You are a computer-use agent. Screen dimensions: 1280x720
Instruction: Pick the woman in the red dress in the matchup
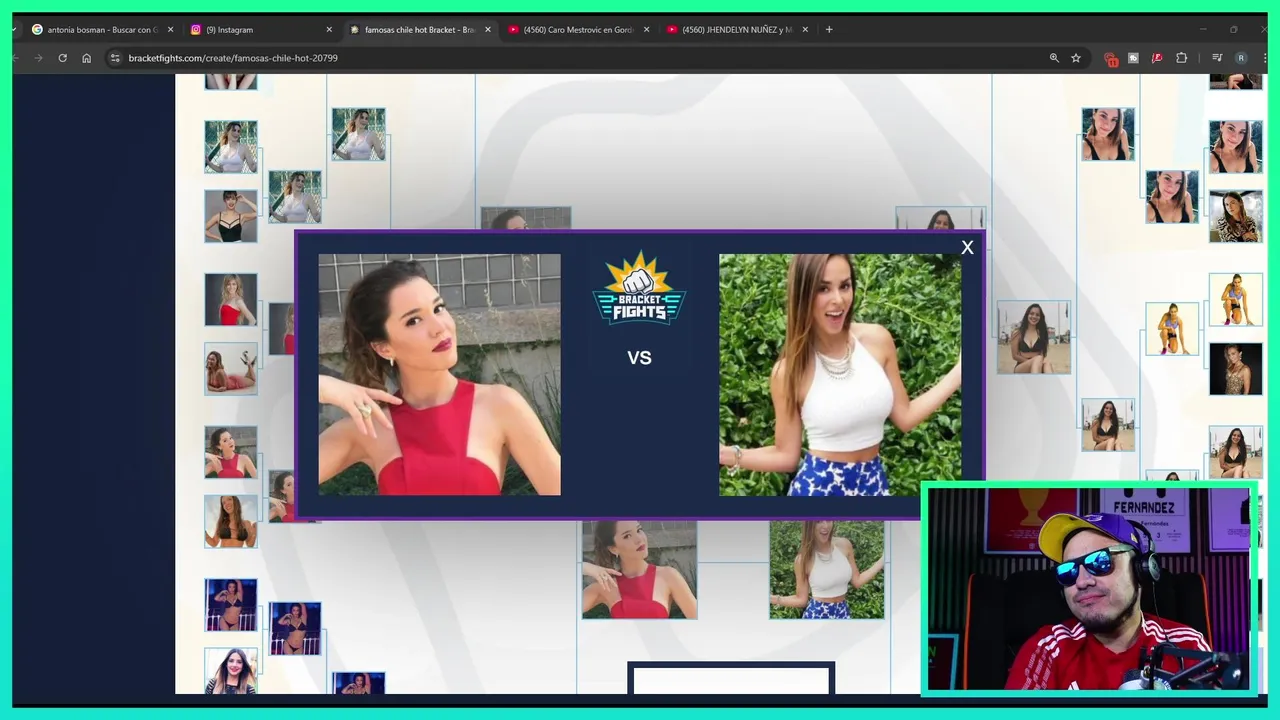point(439,374)
